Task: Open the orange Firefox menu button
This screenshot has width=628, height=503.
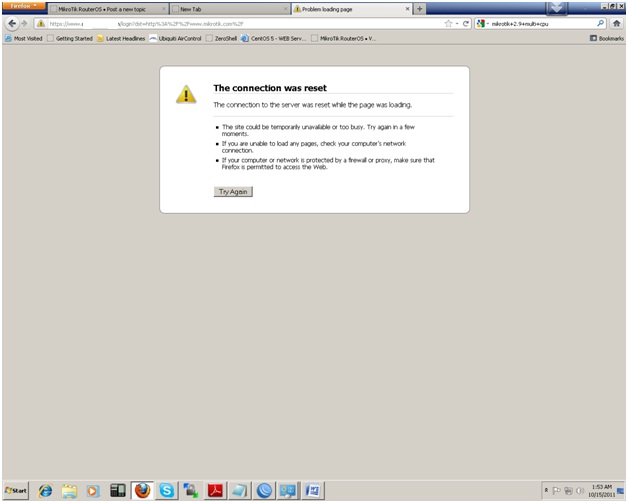Action: [x=23, y=6]
